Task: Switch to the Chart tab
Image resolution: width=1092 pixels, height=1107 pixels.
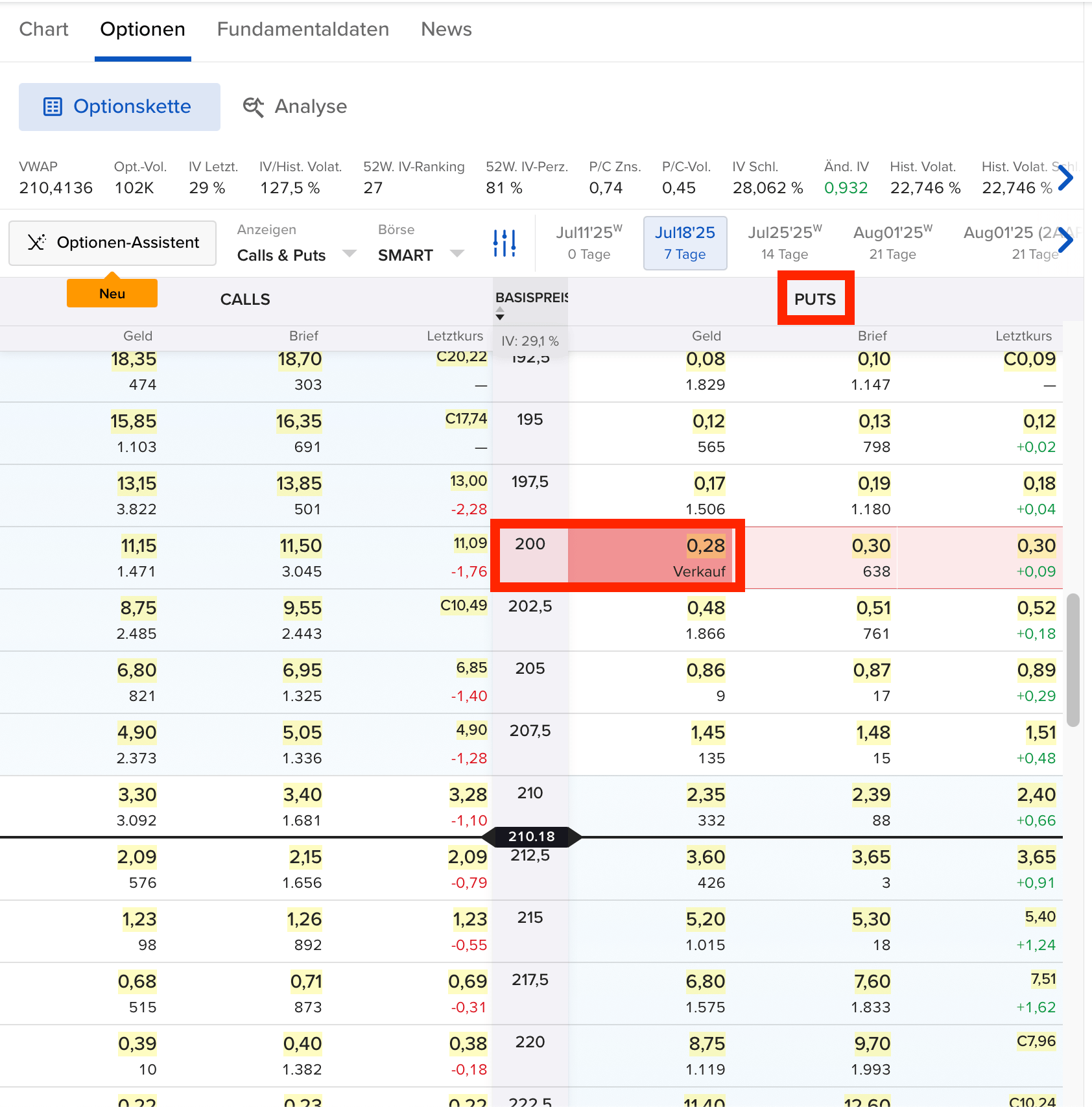Action: coord(43,29)
